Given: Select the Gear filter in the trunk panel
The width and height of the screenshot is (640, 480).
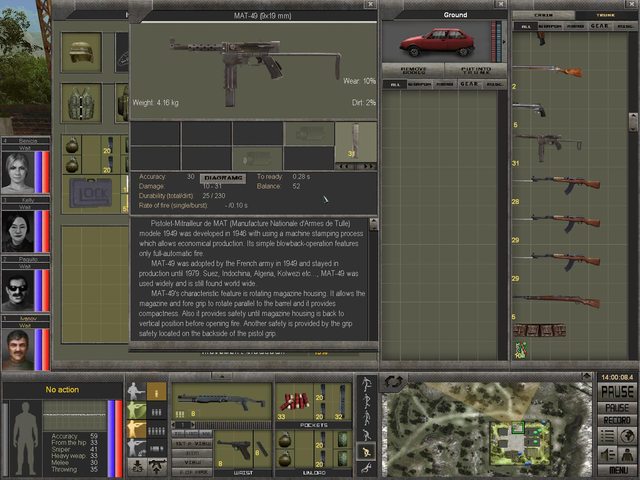Looking at the screenshot, I should coord(599,26).
